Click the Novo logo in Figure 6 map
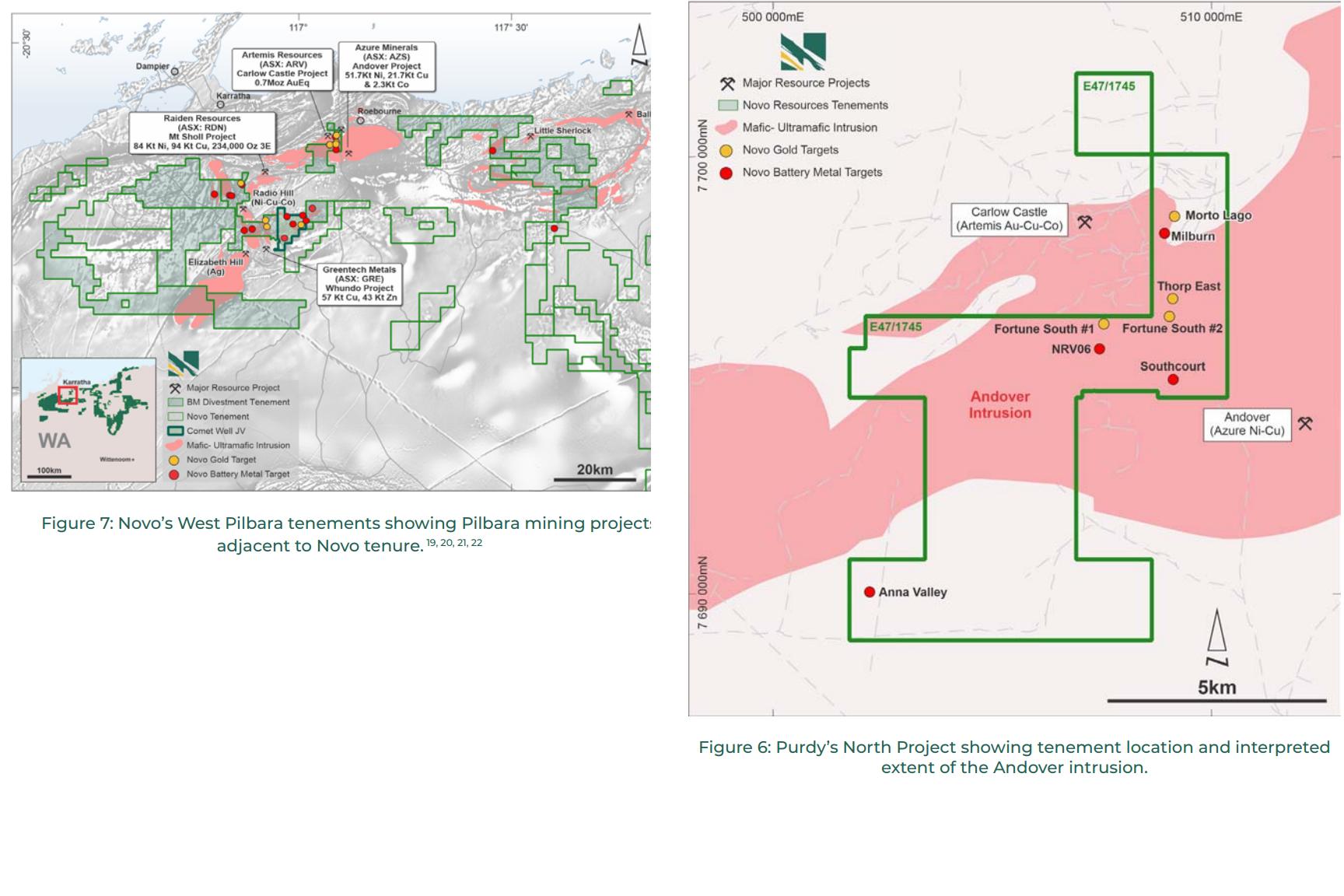Viewport: 1344px width, 896px height. 803,51
